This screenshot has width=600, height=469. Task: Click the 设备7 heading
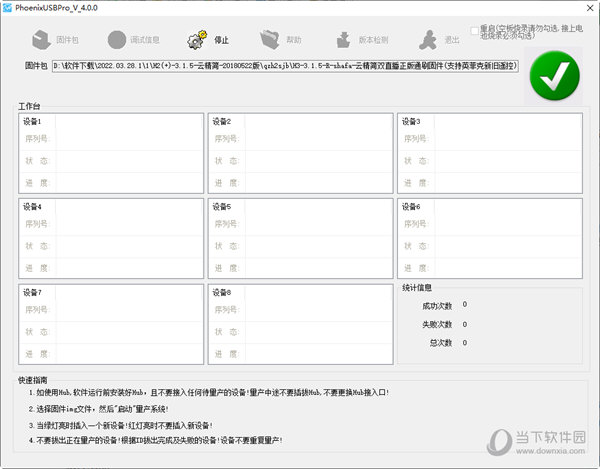[32, 293]
